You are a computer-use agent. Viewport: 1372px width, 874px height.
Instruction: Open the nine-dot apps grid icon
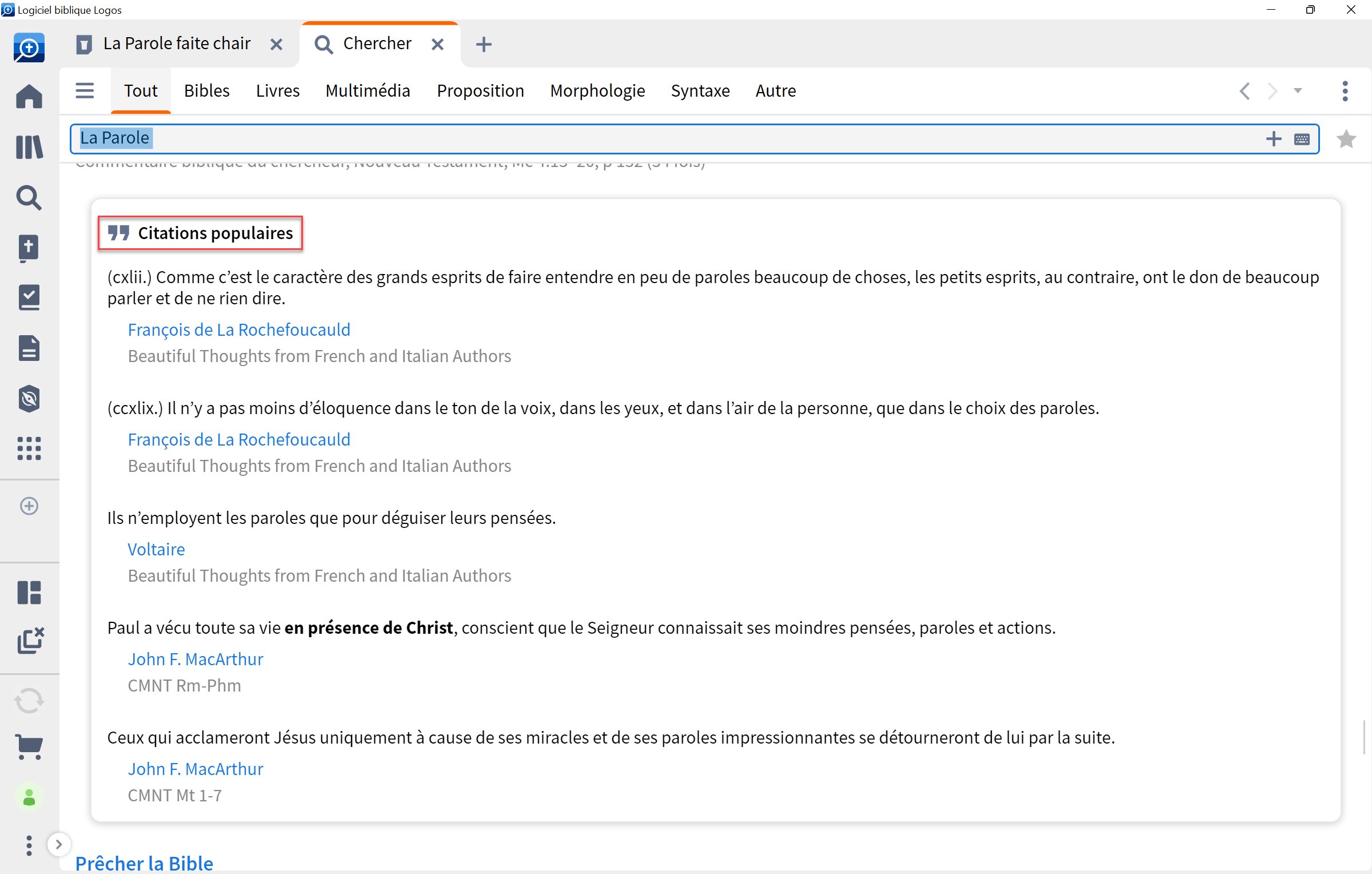[x=29, y=449]
